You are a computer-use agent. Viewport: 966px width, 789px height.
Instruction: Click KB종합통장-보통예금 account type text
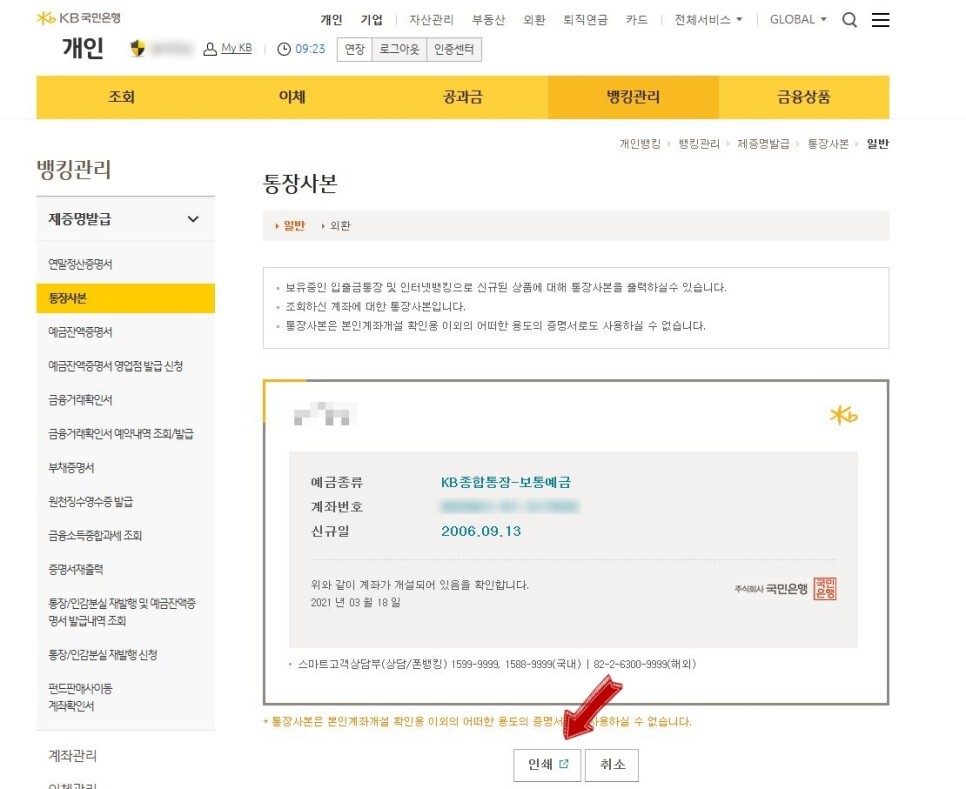click(x=506, y=482)
